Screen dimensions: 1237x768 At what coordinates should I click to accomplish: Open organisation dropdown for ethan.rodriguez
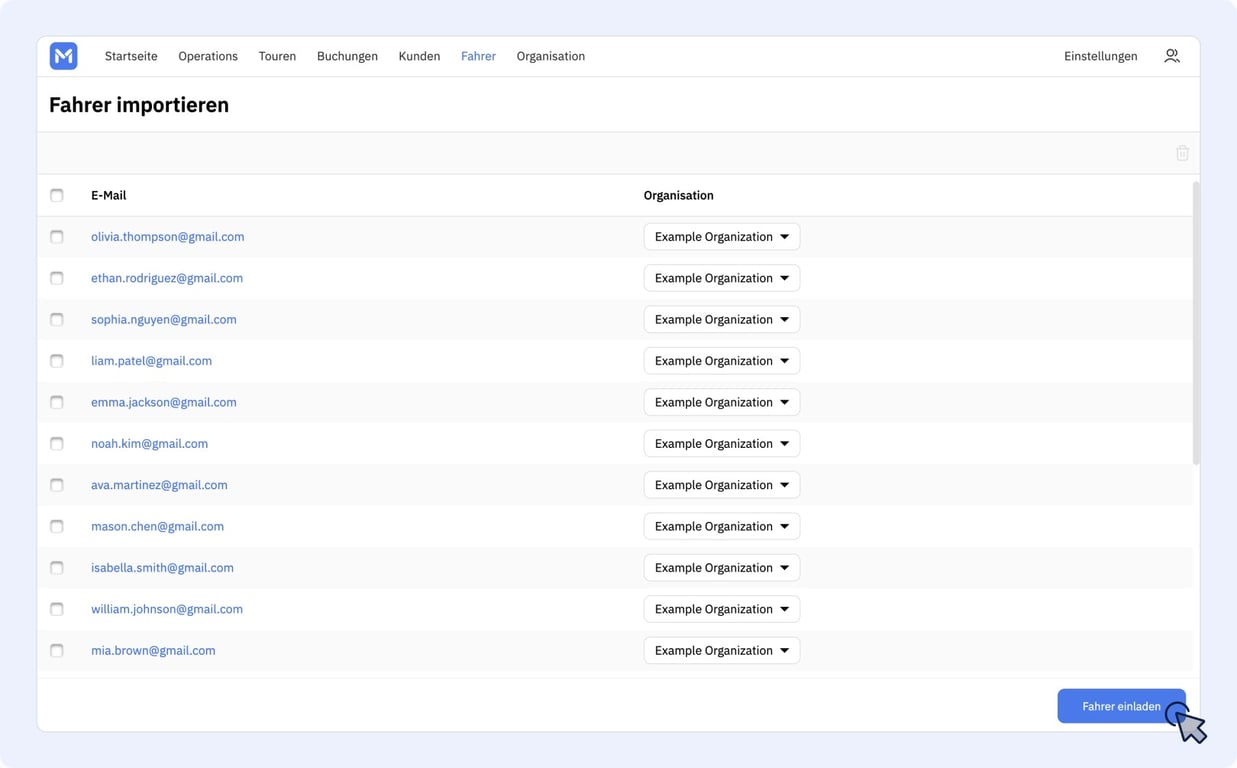coord(721,278)
